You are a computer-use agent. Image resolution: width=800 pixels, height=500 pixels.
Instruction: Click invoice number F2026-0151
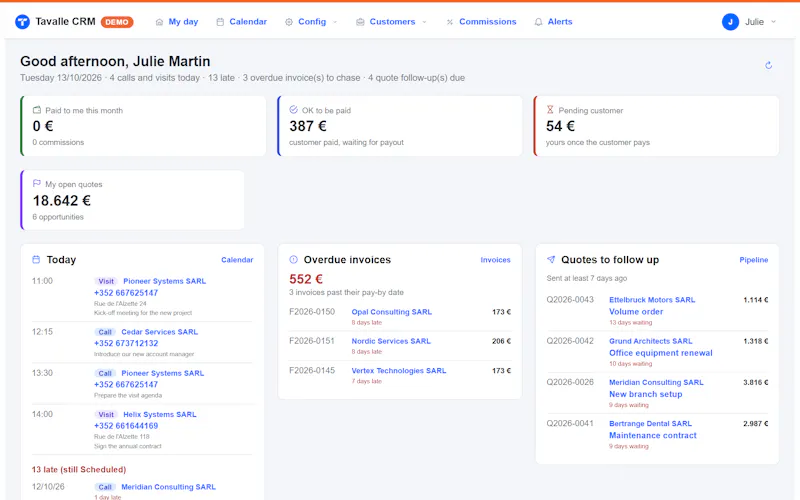point(312,341)
